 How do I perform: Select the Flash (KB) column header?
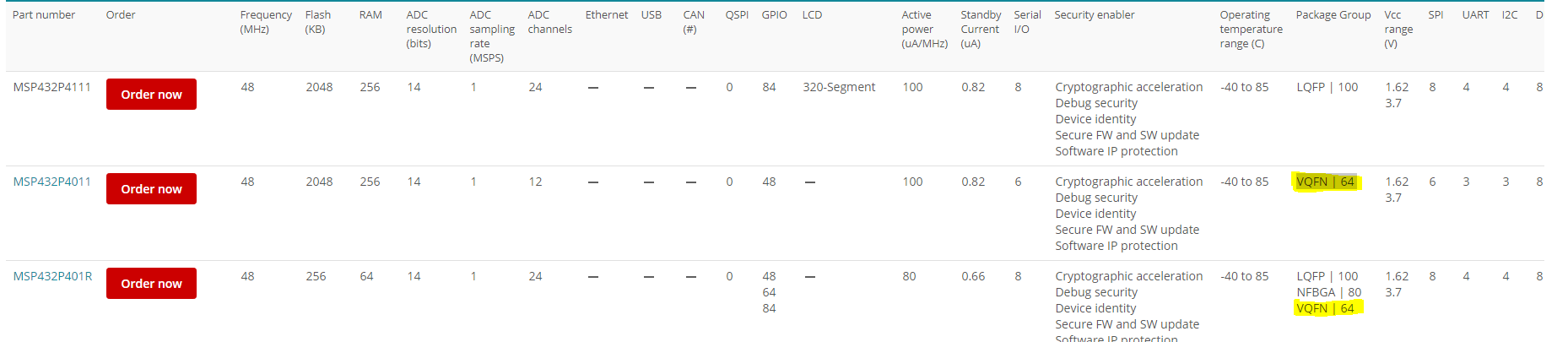317,22
